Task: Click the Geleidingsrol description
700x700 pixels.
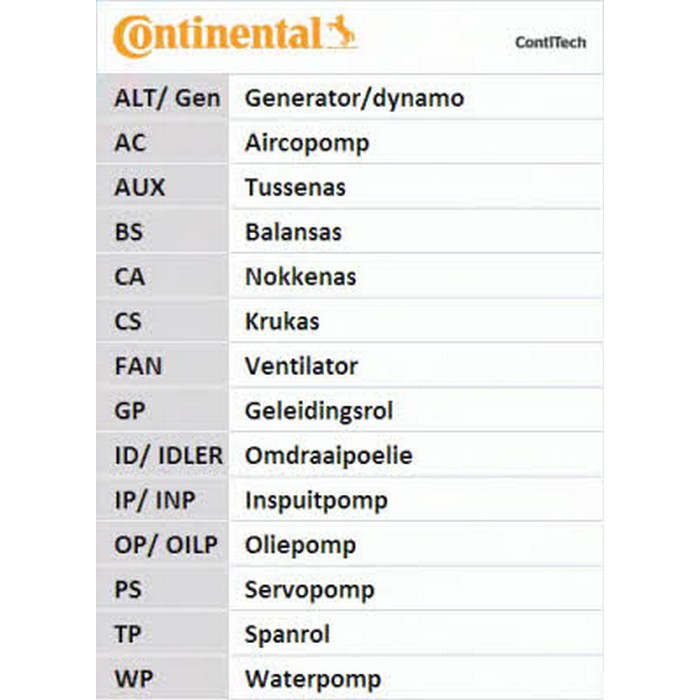Action: coord(319,411)
